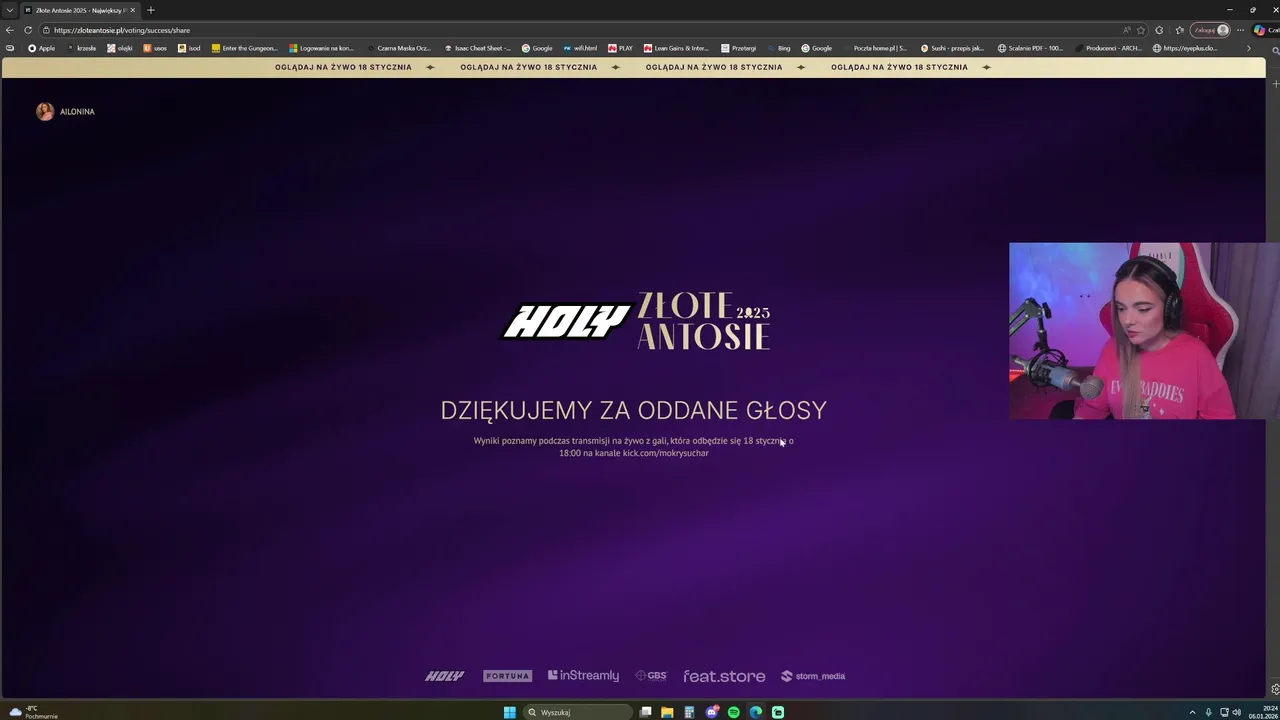Open Discord from taskbar
The height and width of the screenshot is (720, 1280).
coord(711,712)
